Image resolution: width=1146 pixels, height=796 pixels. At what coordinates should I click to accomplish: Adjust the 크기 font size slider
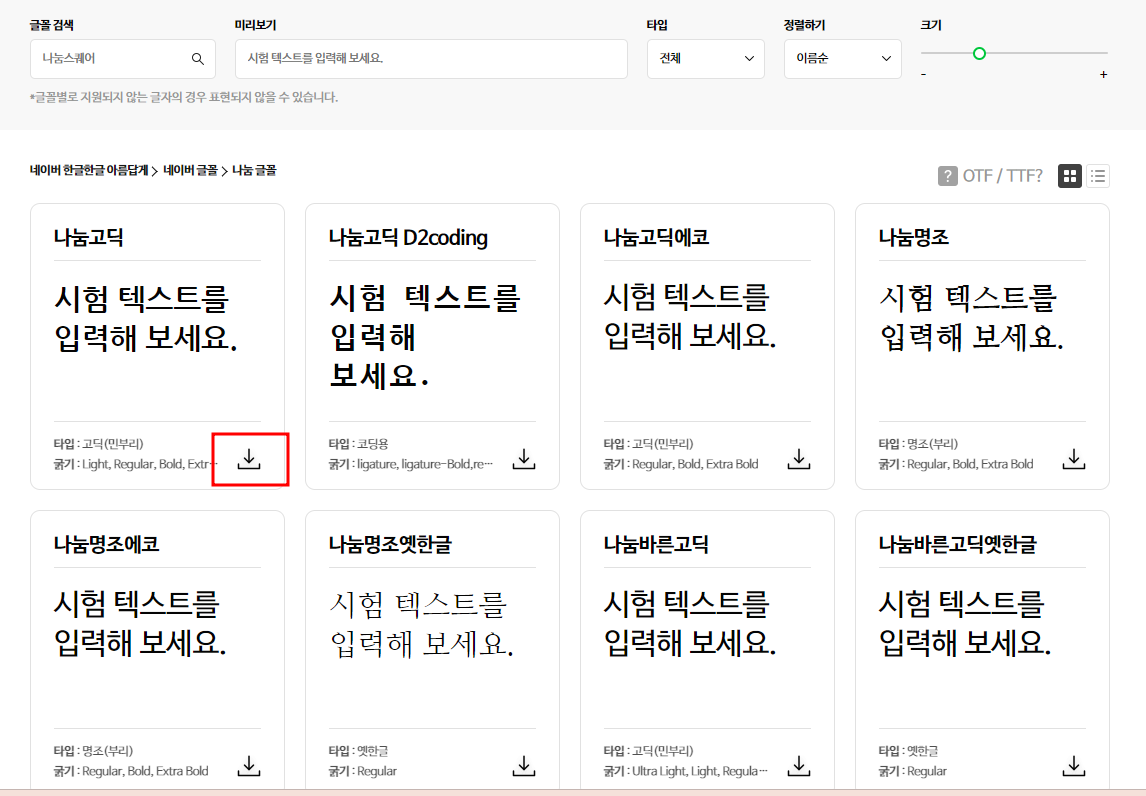click(980, 54)
